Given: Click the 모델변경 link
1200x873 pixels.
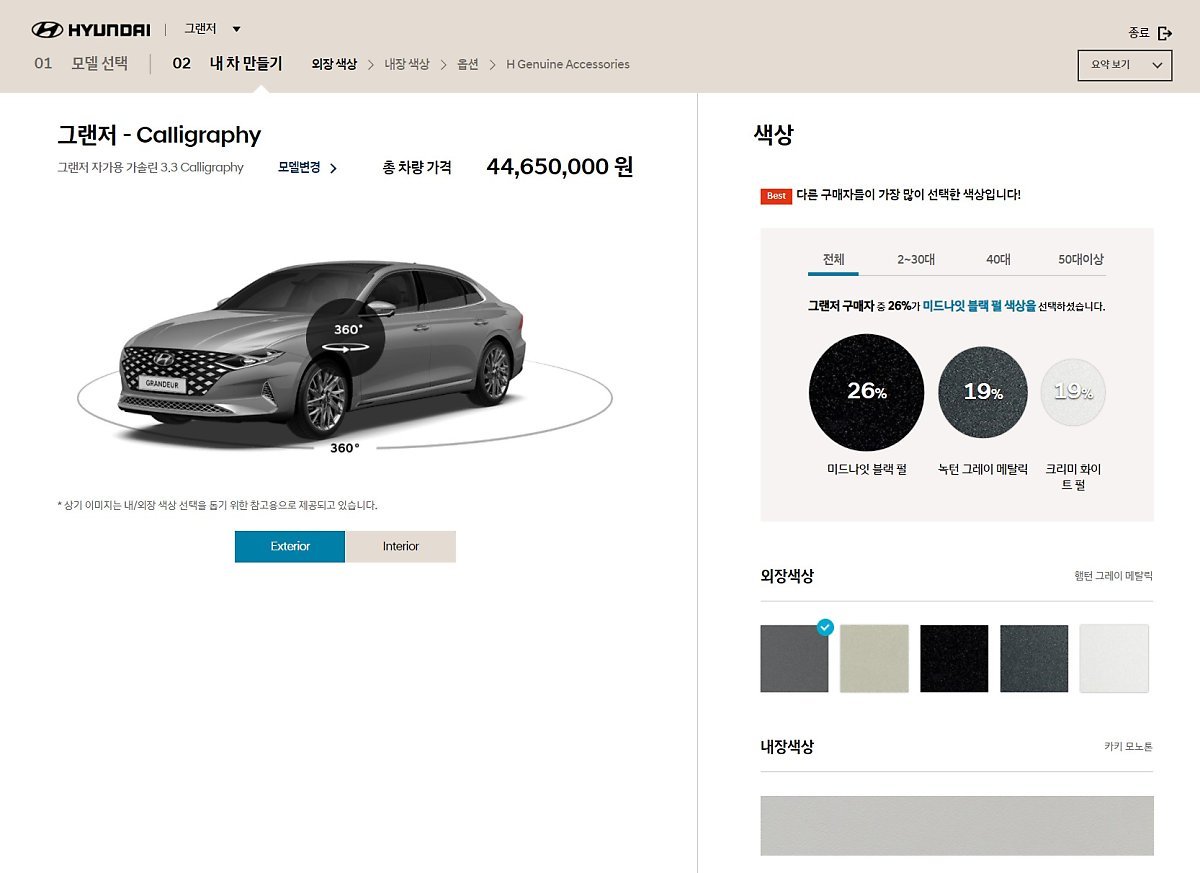Looking at the screenshot, I should click(299, 167).
